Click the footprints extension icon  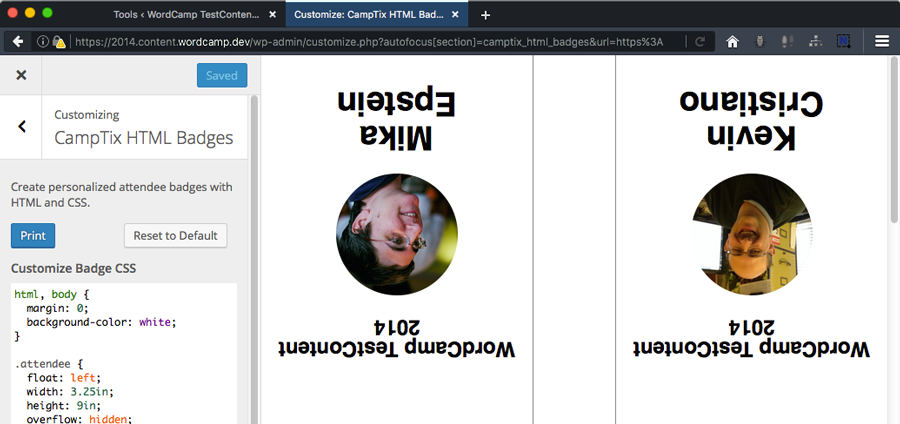[788, 41]
